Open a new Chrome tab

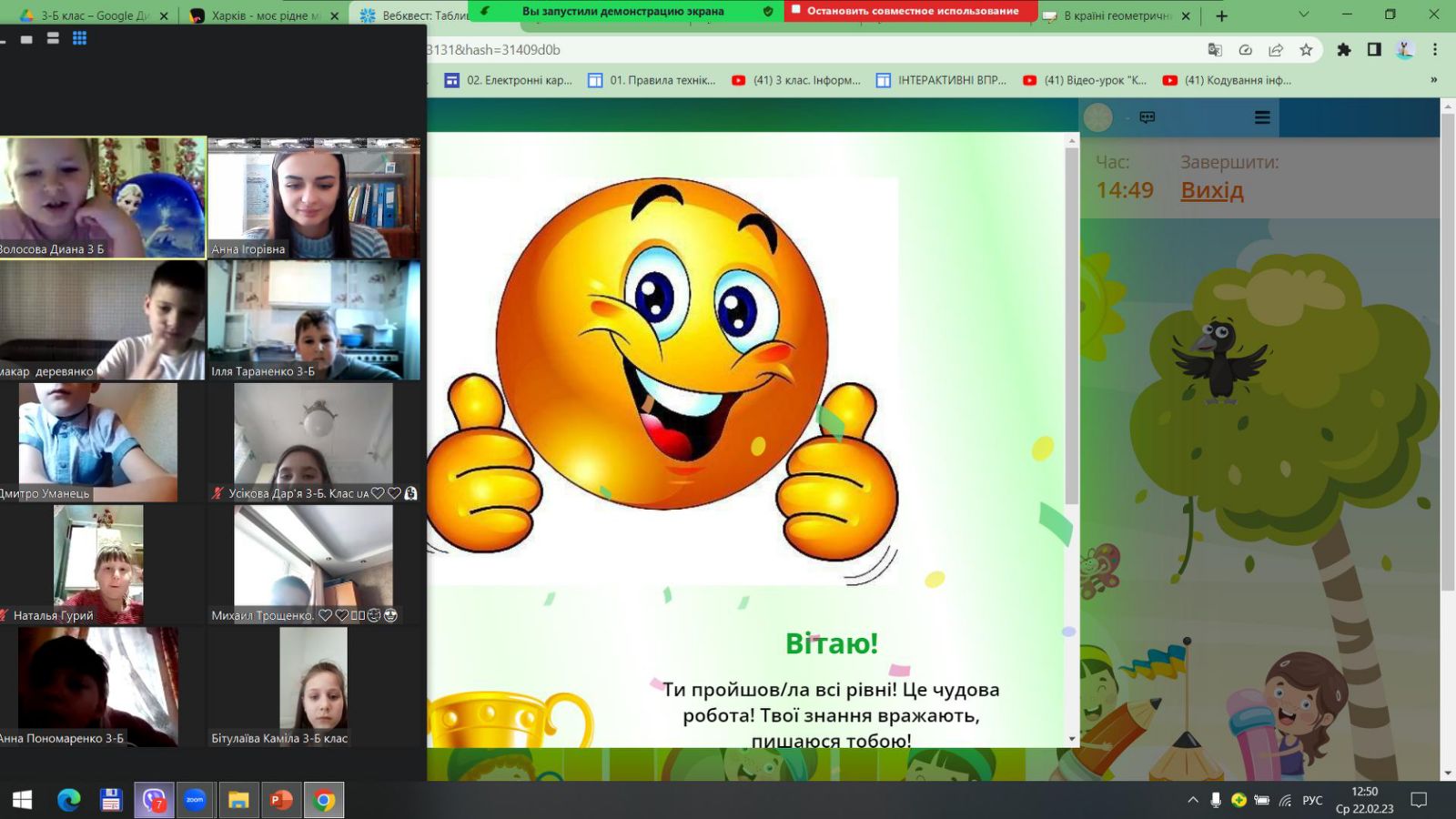[1221, 15]
